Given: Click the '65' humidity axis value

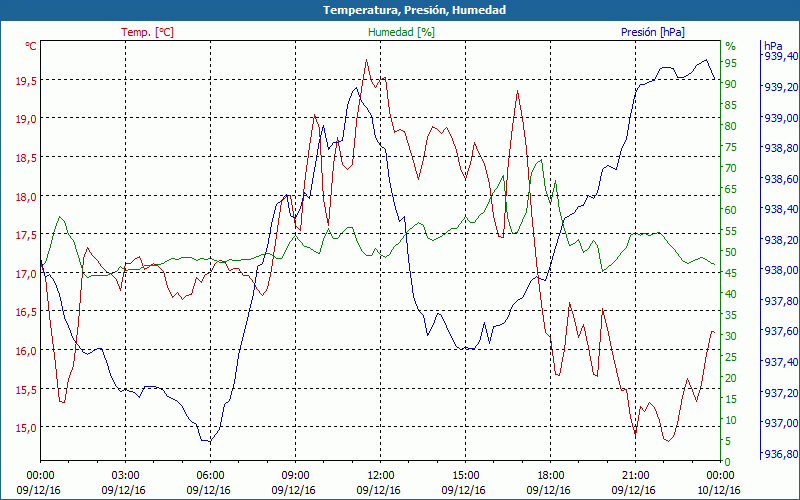Looking at the screenshot, I should coord(731,189).
